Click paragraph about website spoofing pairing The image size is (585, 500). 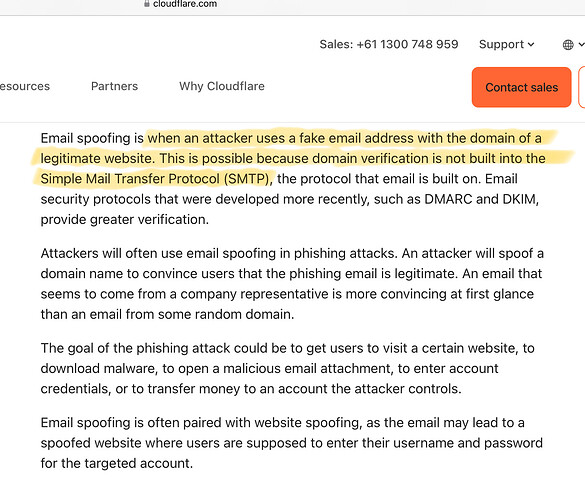click(x=291, y=443)
